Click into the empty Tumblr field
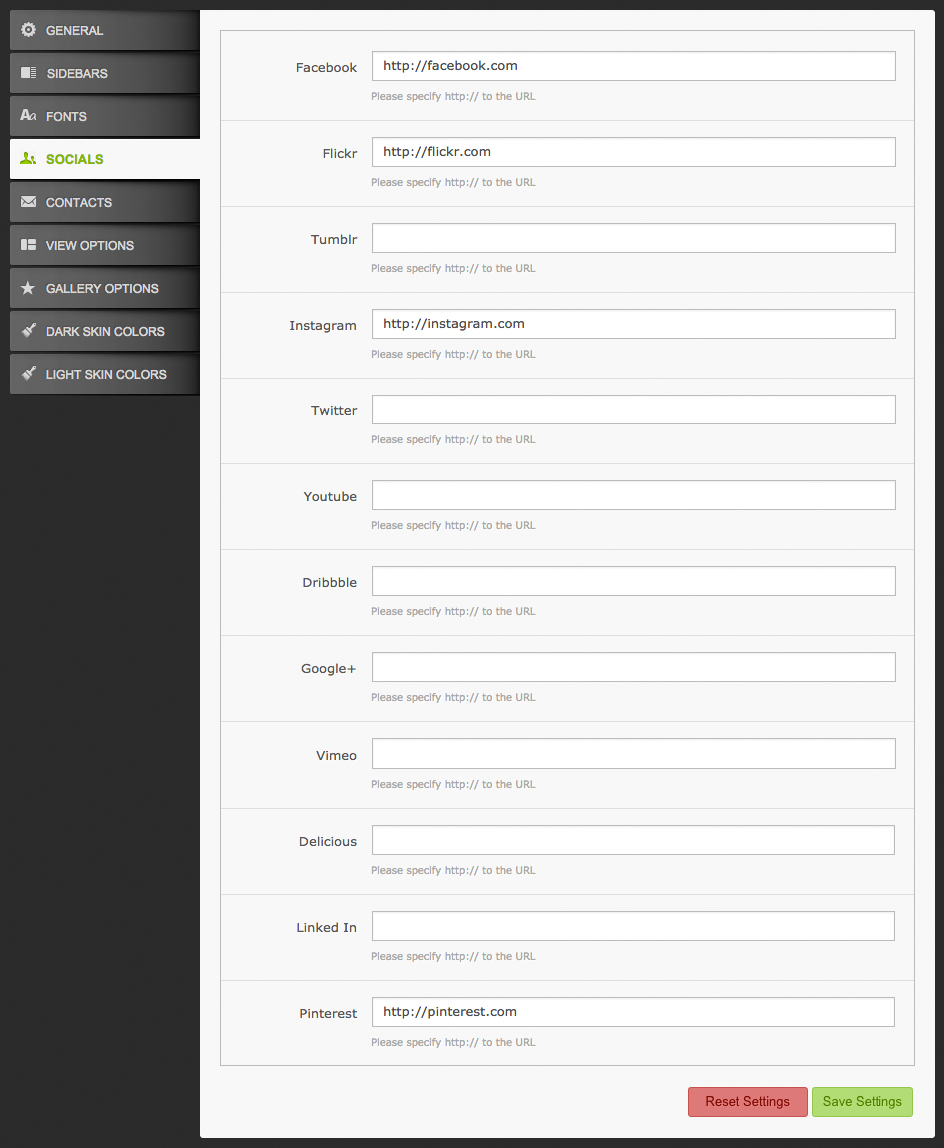The height and width of the screenshot is (1148, 944). coord(633,238)
